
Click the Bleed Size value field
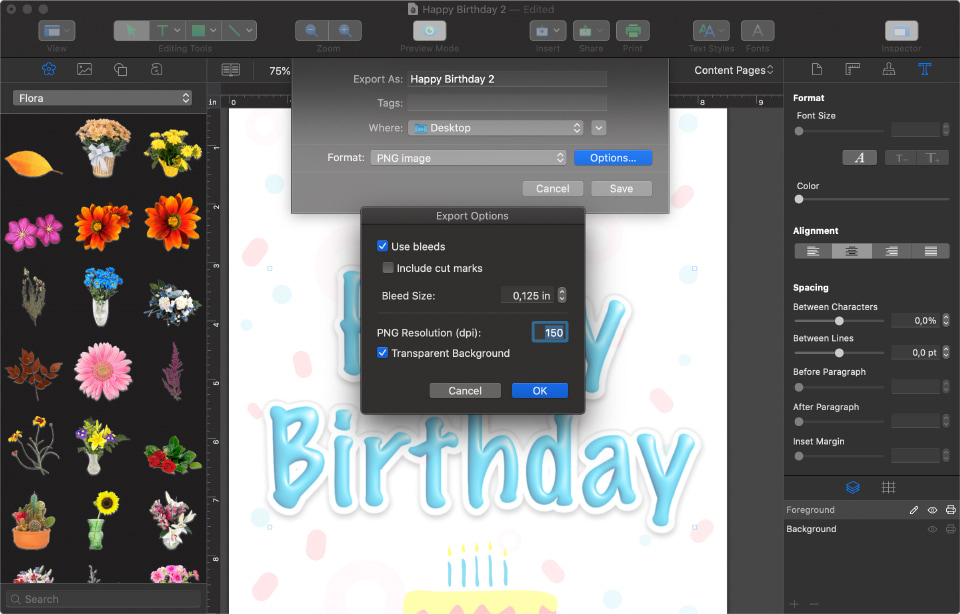coord(528,296)
